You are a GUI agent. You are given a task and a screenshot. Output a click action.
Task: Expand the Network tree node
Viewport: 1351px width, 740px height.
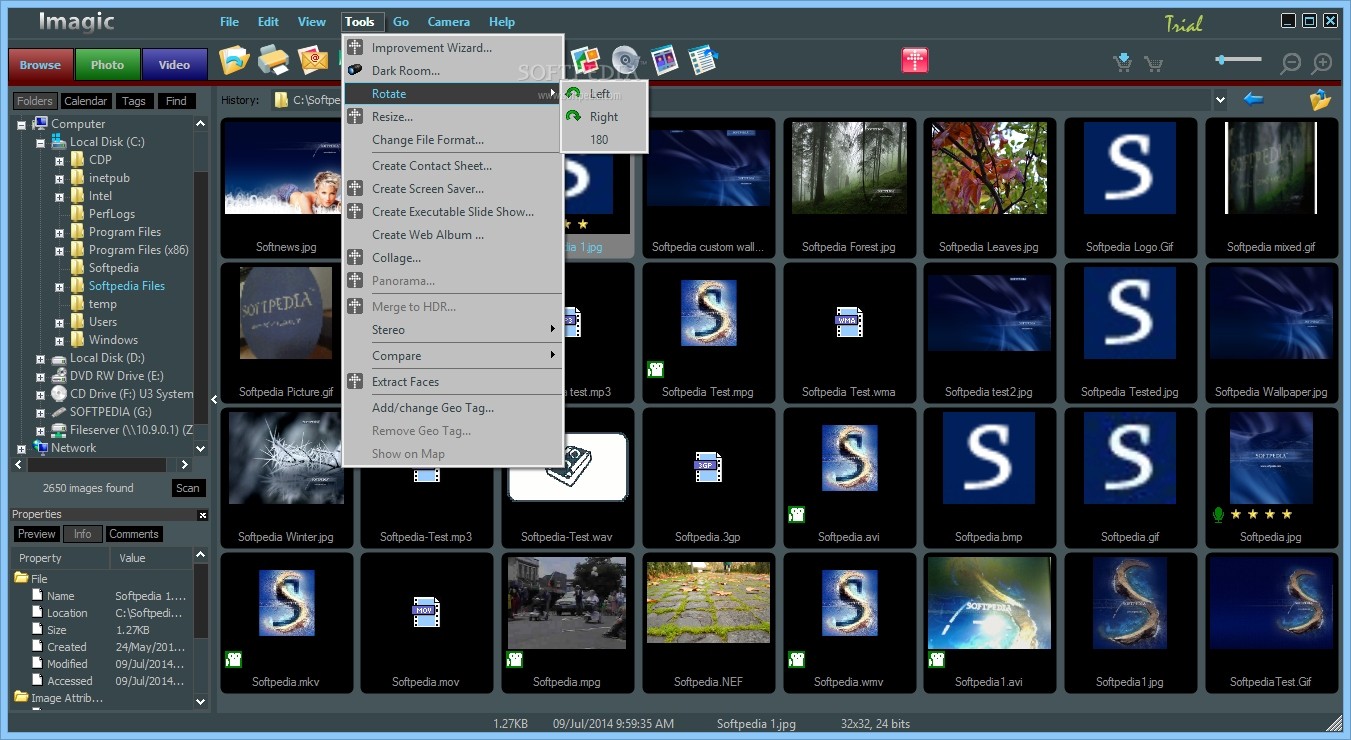pyautogui.click(x=22, y=448)
